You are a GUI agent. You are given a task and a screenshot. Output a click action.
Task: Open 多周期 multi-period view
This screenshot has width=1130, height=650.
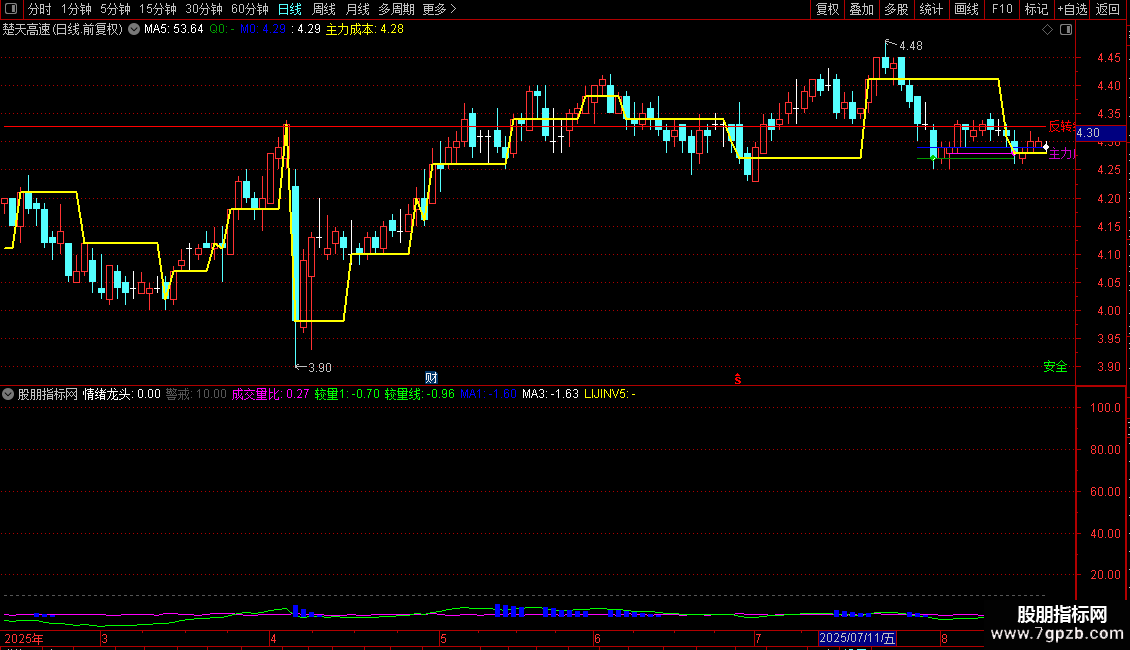pos(396,9)
